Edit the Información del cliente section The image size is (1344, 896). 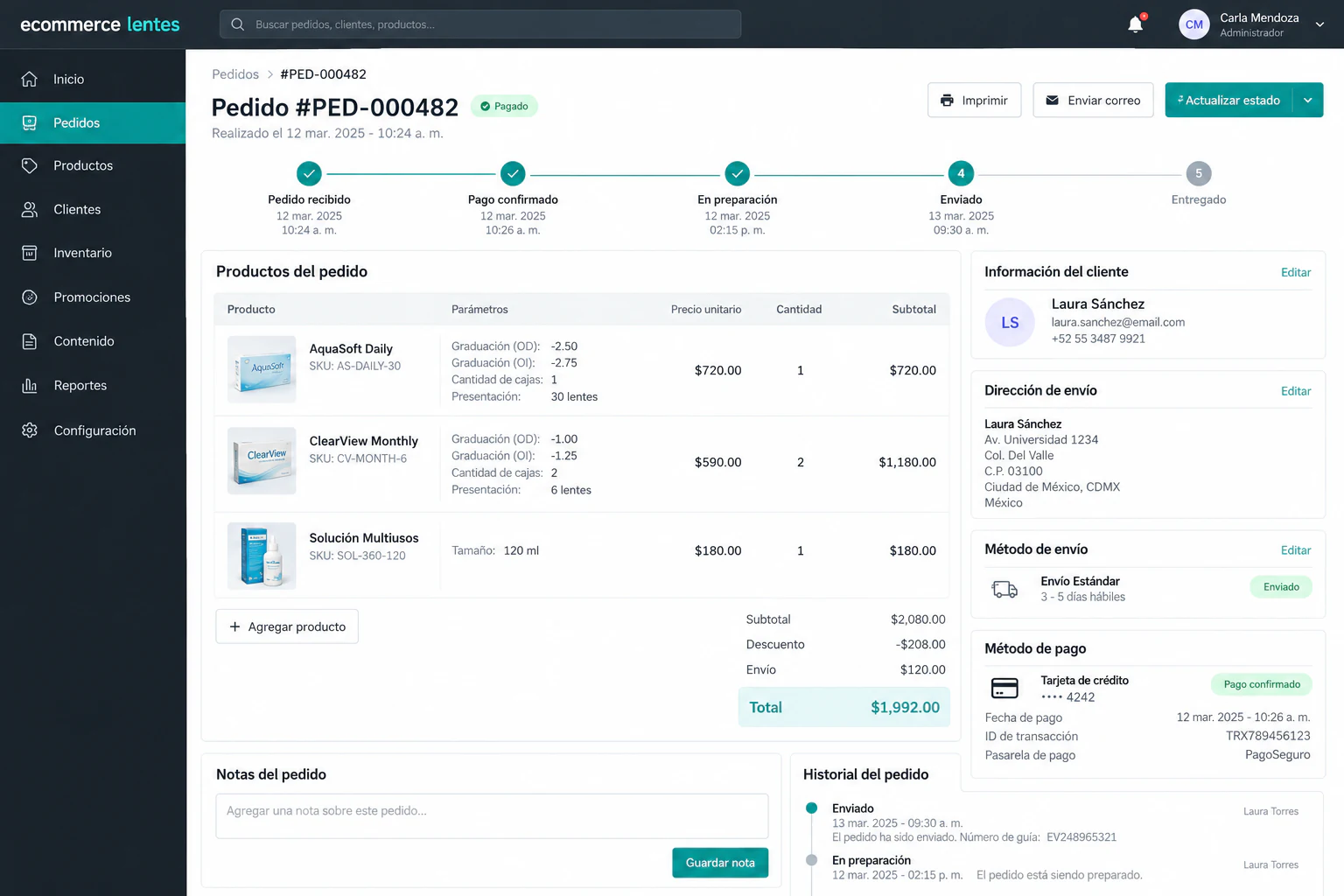click(1296, 272)
